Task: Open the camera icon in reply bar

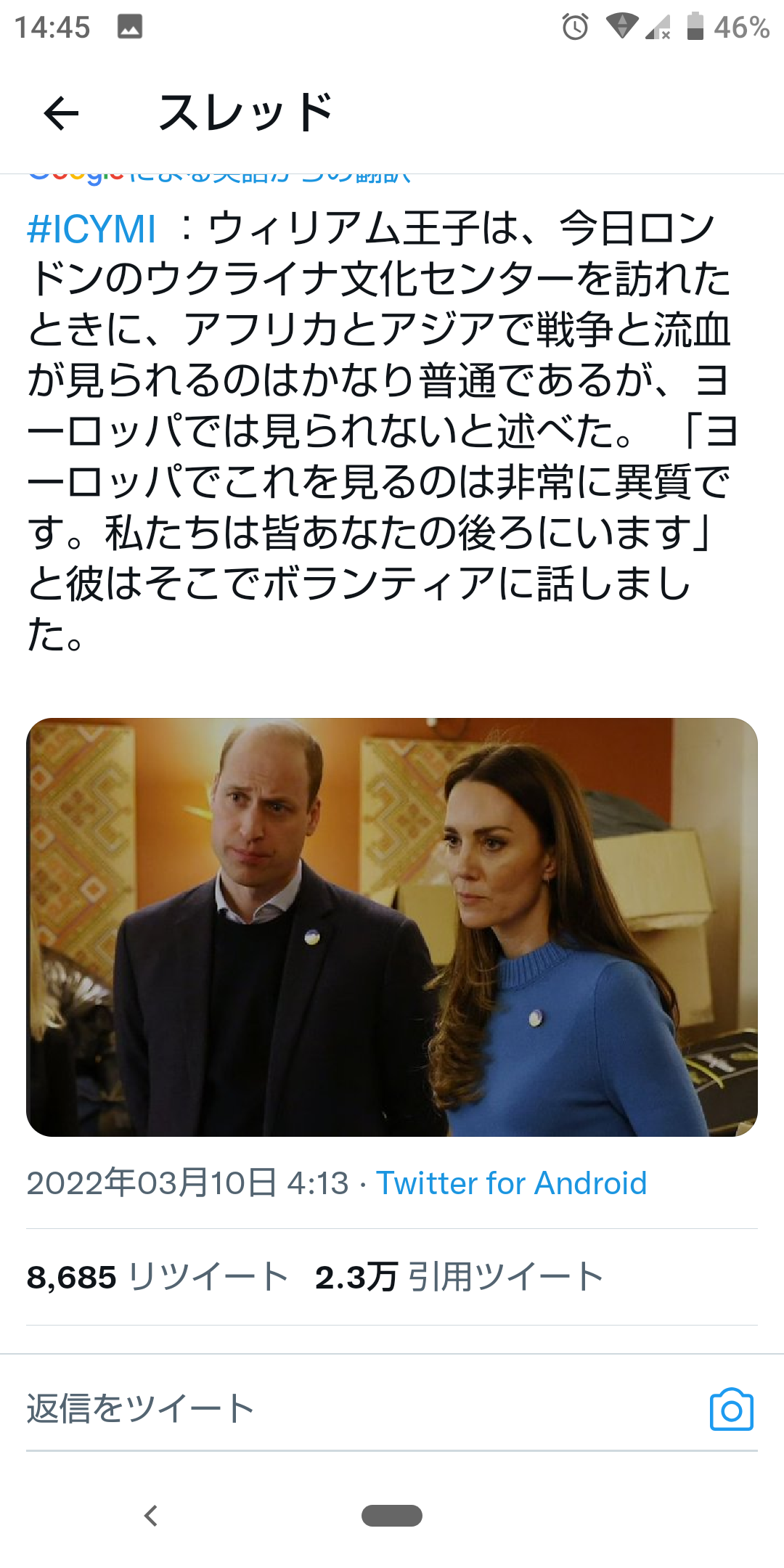Action: (731, 1410)
